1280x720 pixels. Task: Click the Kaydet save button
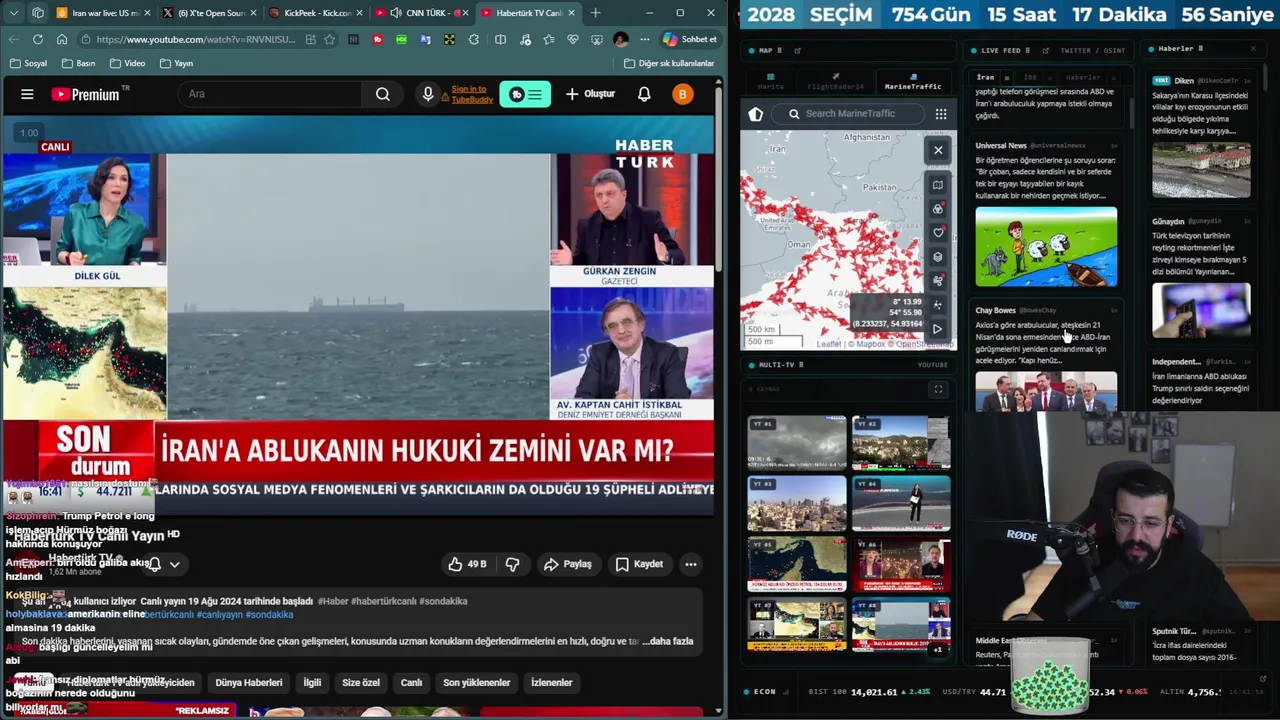point(639,564)
